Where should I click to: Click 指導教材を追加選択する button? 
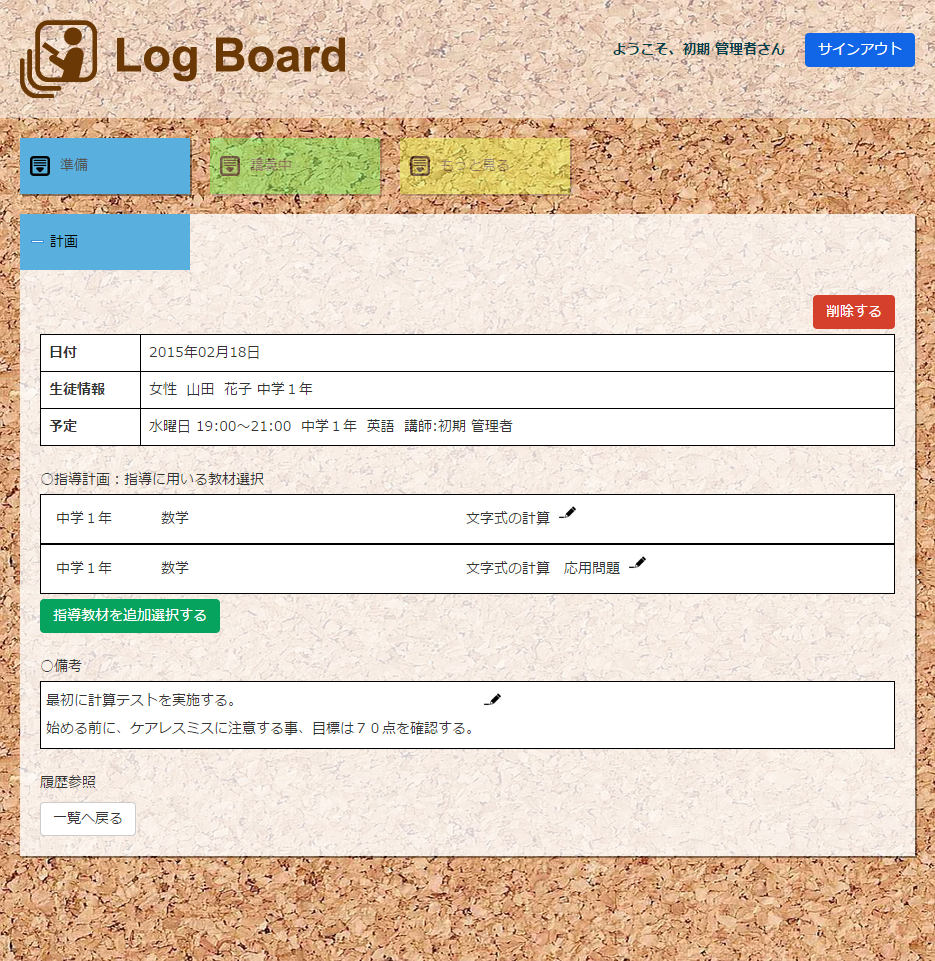130,616
